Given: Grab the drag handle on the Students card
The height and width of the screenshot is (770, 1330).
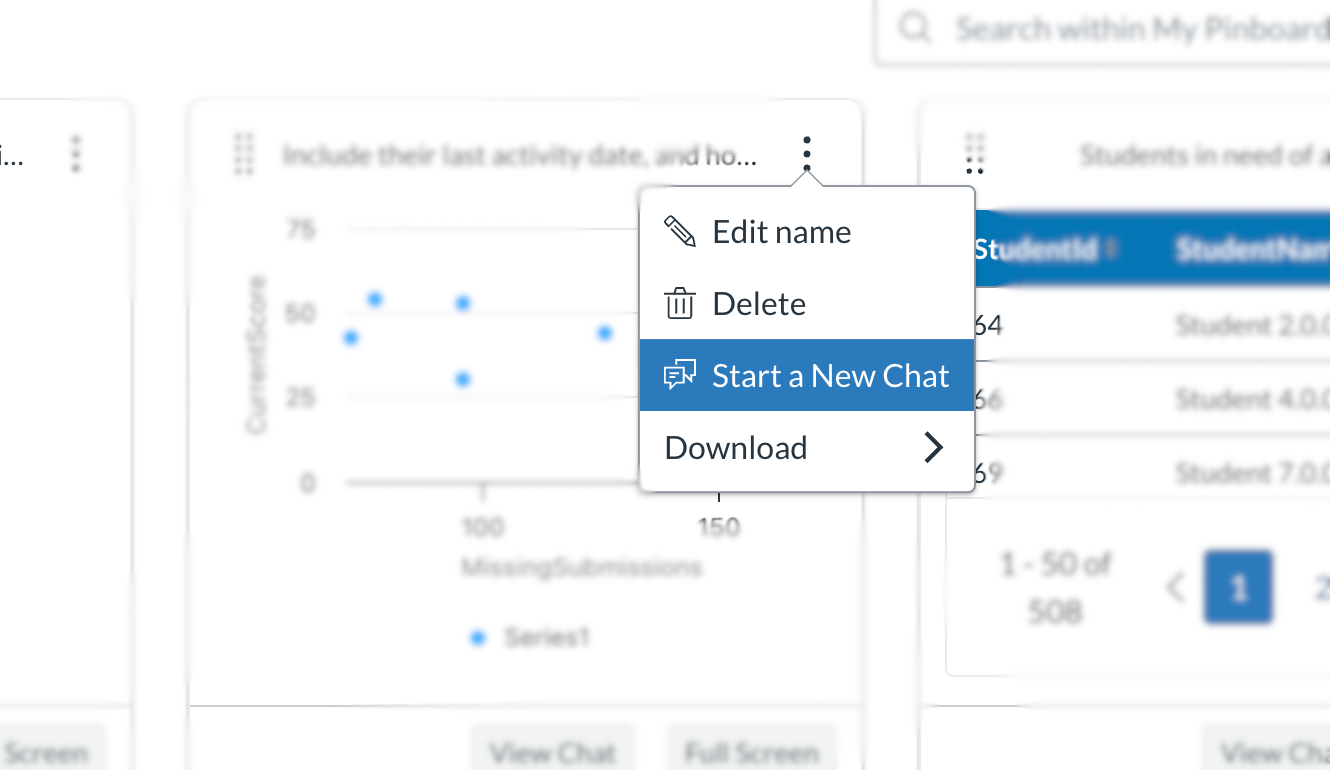Looking at the screenshot, I should [x=974, y=155].
